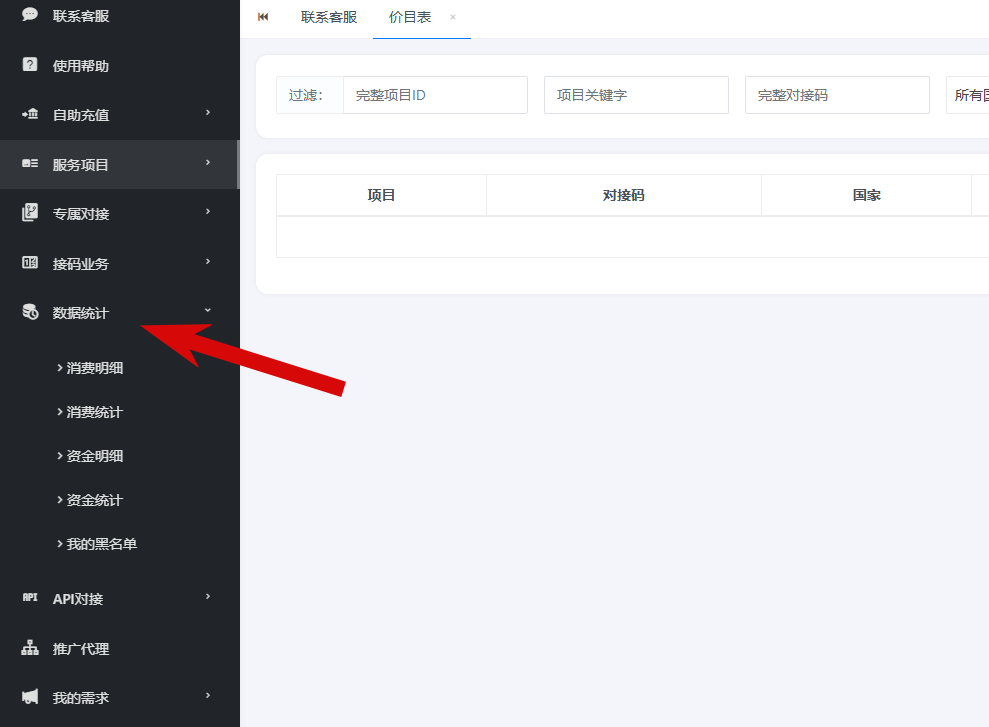Open 我的黑名单 under 数据统计
Screen dimensions: 989x727
(102, 544)
